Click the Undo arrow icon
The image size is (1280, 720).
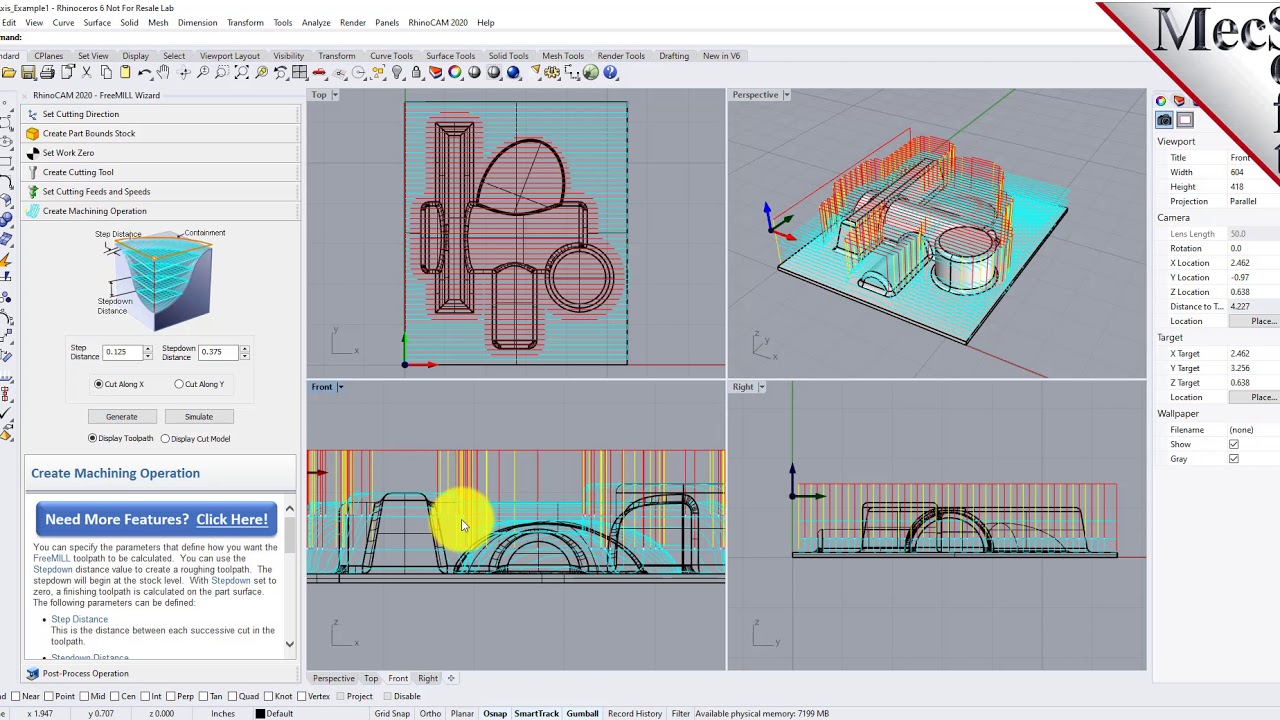pyautogui.click(x=145, y=73)
